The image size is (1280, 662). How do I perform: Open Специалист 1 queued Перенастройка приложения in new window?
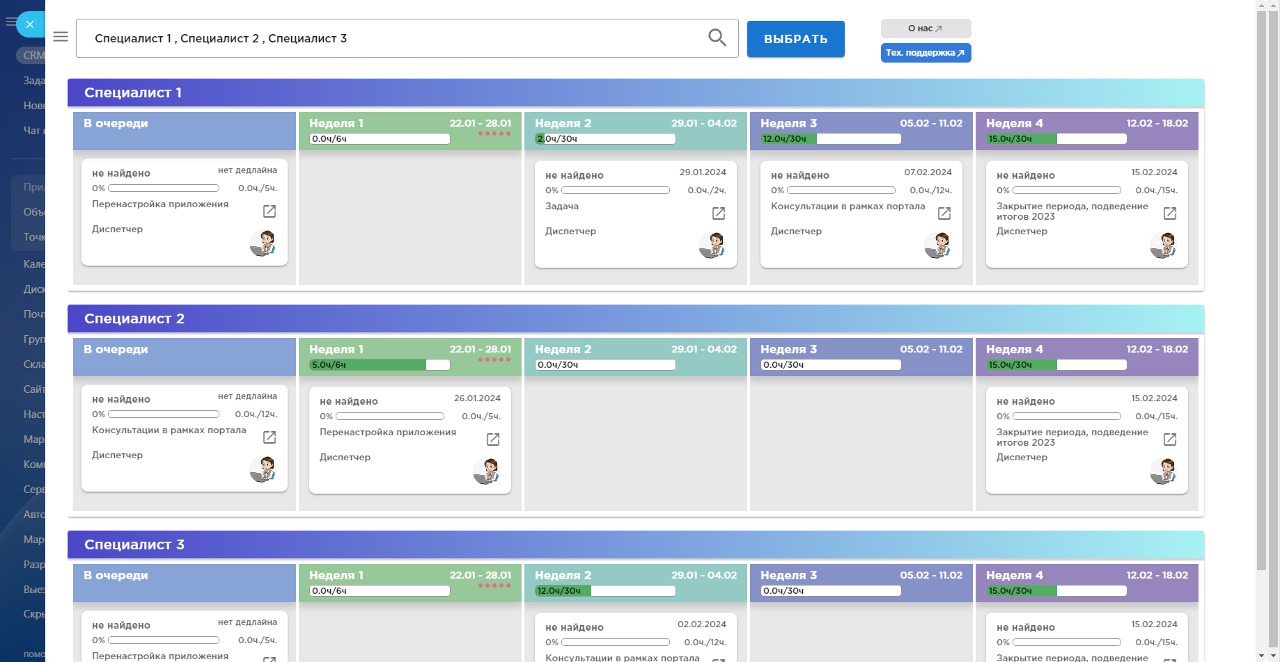click(x=269, y=211)
